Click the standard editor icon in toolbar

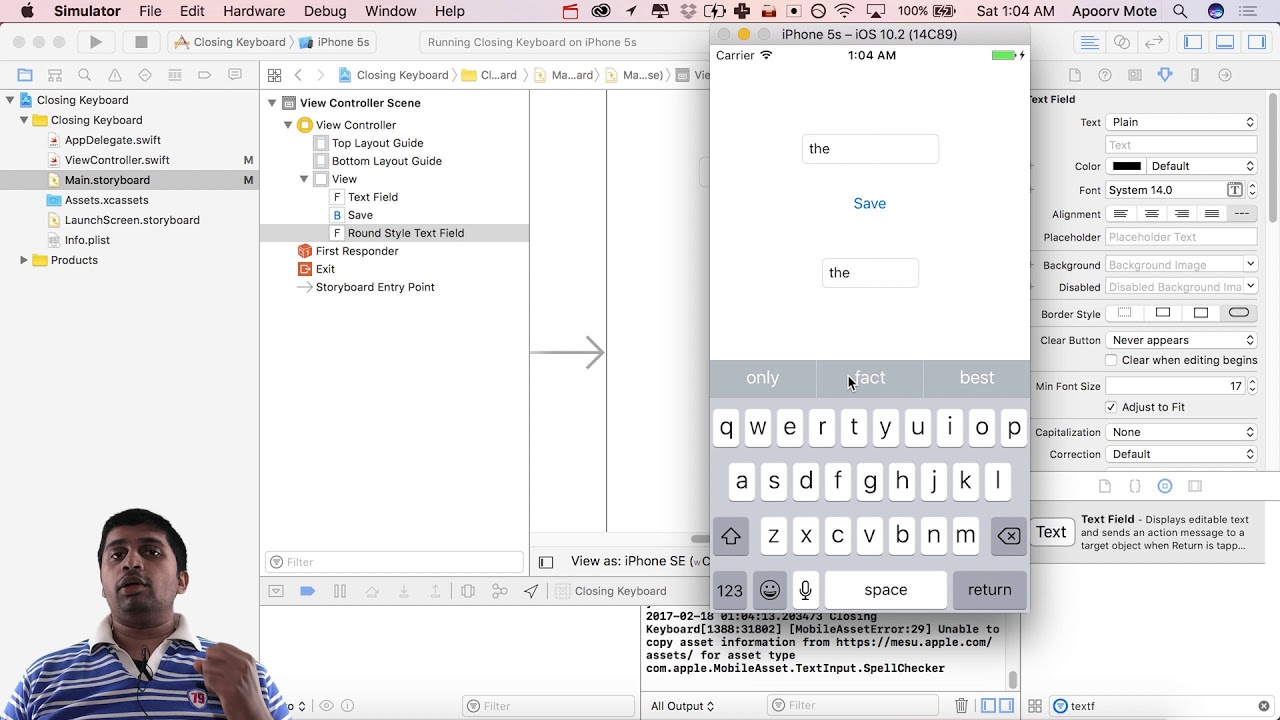(x=1090, y=42)
